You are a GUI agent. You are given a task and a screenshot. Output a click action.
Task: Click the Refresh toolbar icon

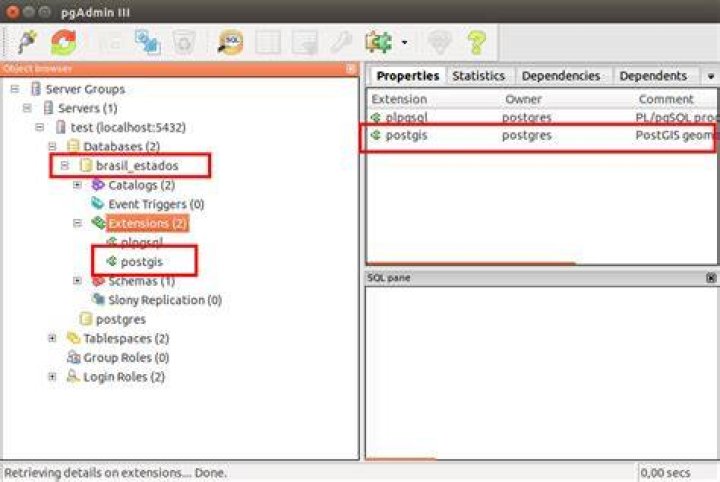[64, 42]
